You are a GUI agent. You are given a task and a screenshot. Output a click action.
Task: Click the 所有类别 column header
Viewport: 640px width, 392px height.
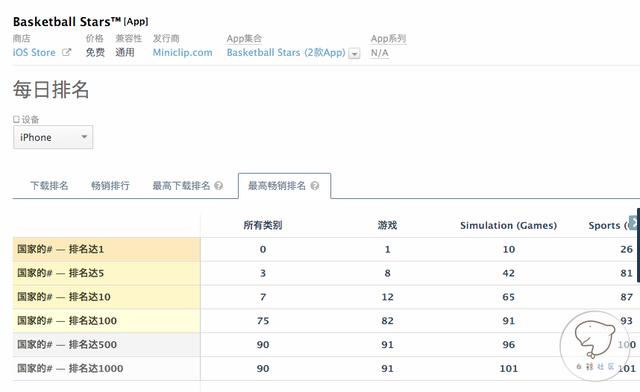point(262,225)
